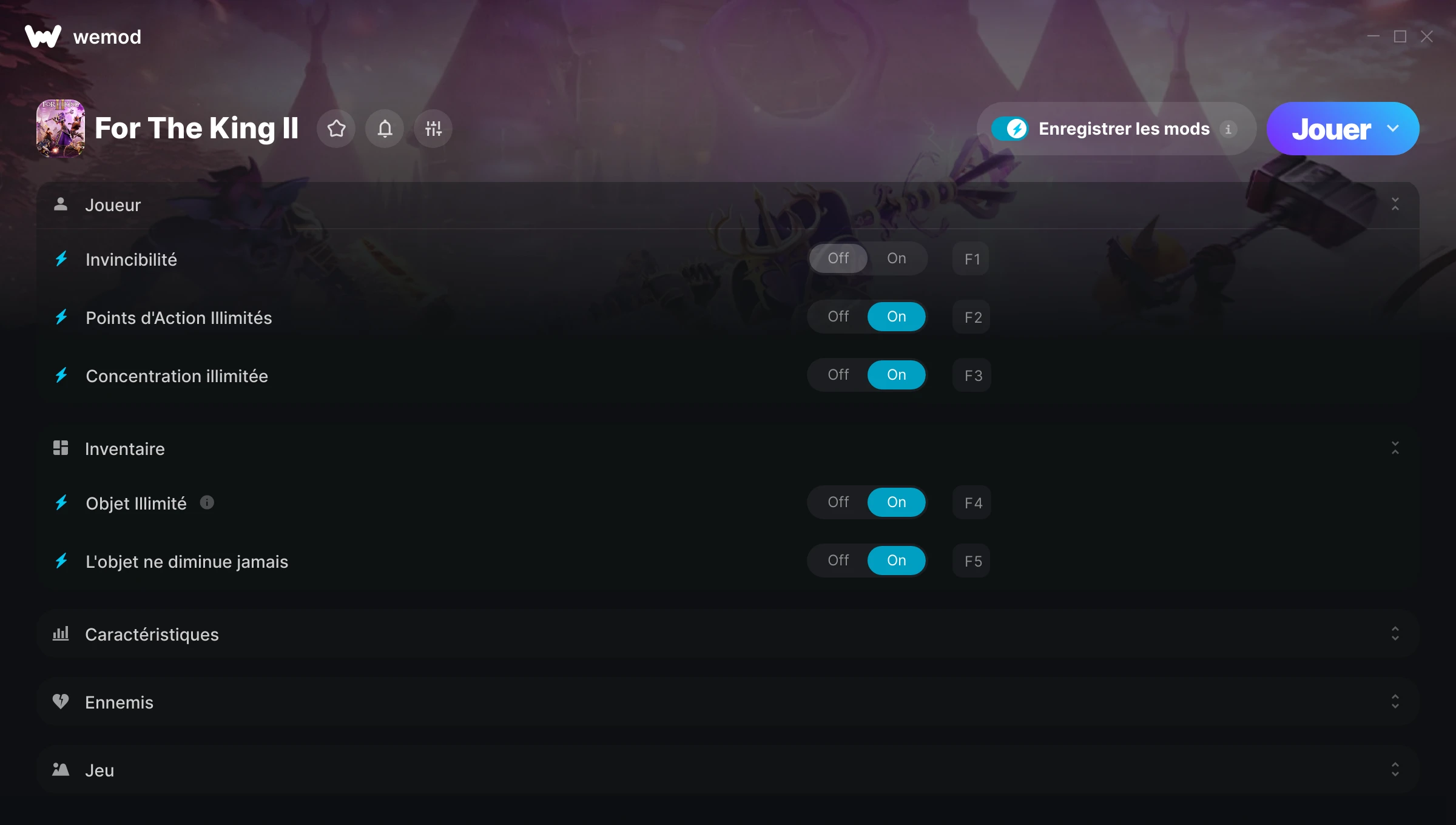Turn off Concentration illimitée

pyautogui.click(x=838, y=375)
